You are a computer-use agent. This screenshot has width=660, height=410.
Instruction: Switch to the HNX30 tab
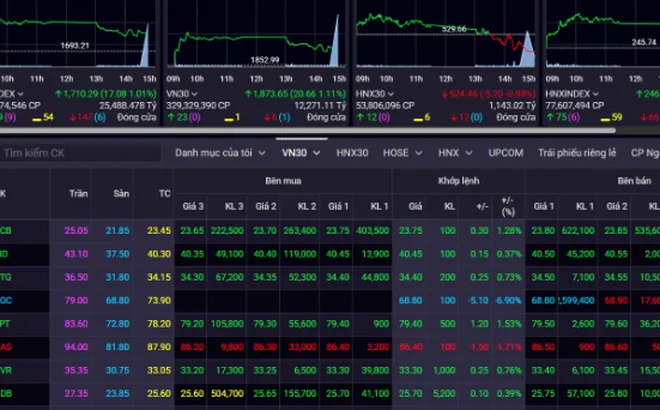(x=352, y=152)
